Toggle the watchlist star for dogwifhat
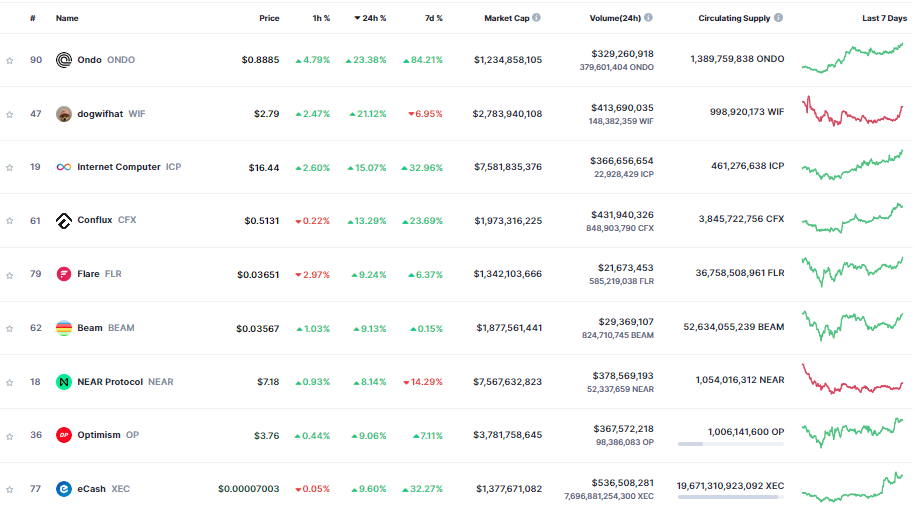Image resolution: width=915 pixels, height=513 pixels. tap(10, 114)
